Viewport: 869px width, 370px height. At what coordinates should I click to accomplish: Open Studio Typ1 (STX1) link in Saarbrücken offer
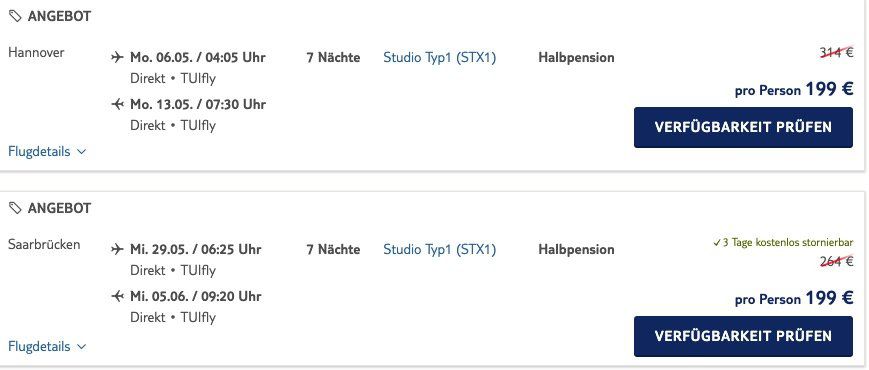click(x=439, y=250)
